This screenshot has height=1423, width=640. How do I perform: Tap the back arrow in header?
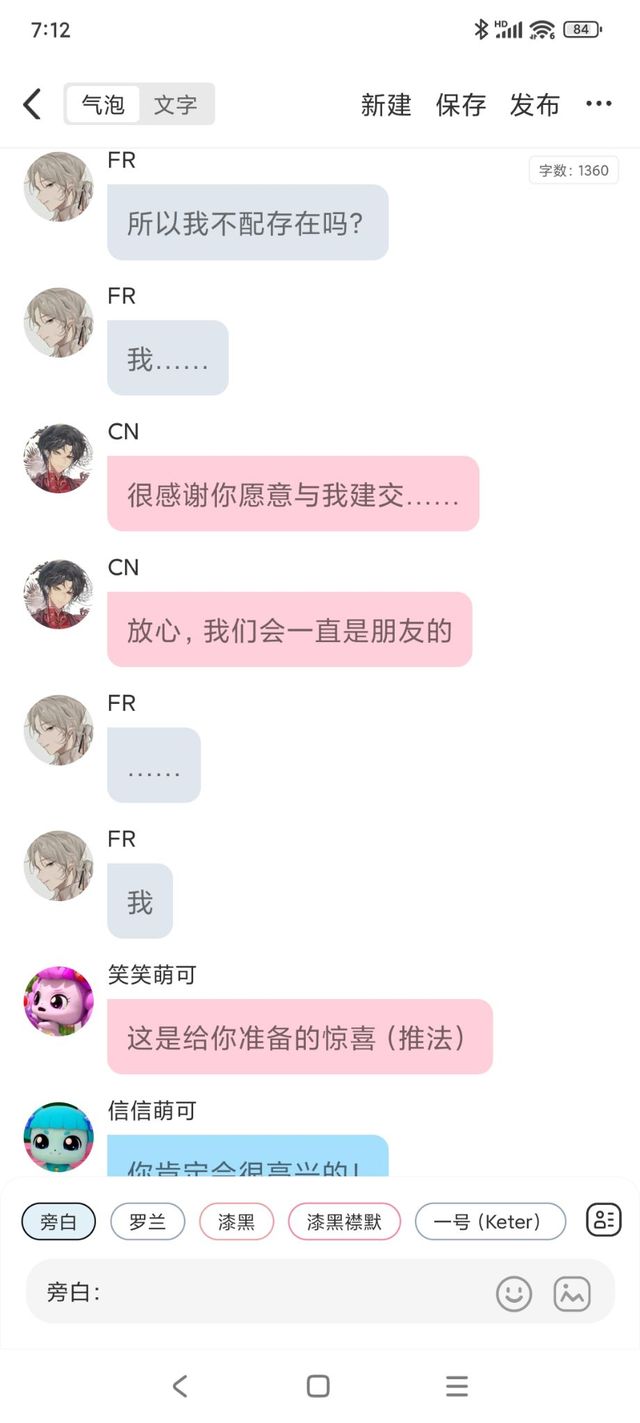tap(32, 104)
